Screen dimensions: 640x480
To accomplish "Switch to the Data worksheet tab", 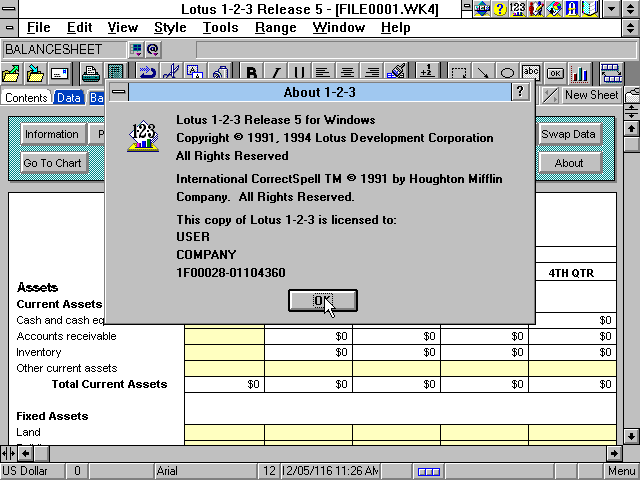I will [69, 98].
